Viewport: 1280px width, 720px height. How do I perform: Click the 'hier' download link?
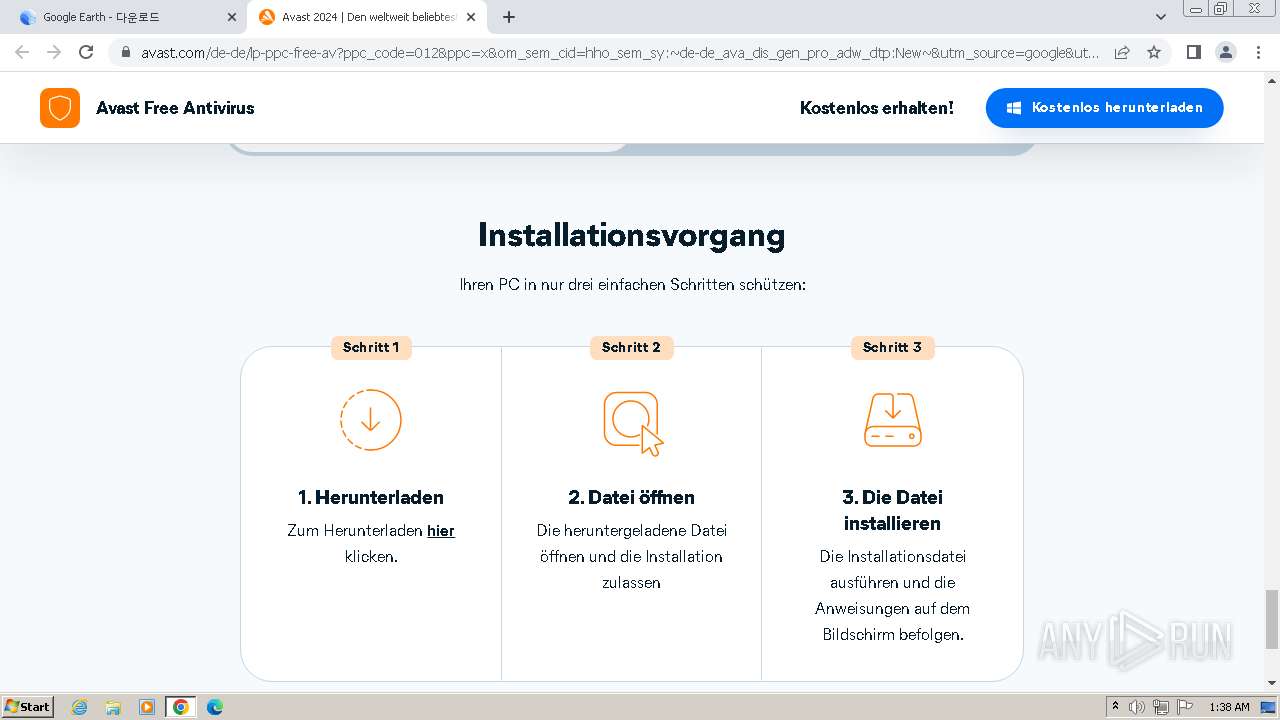[x=441, y=531]
